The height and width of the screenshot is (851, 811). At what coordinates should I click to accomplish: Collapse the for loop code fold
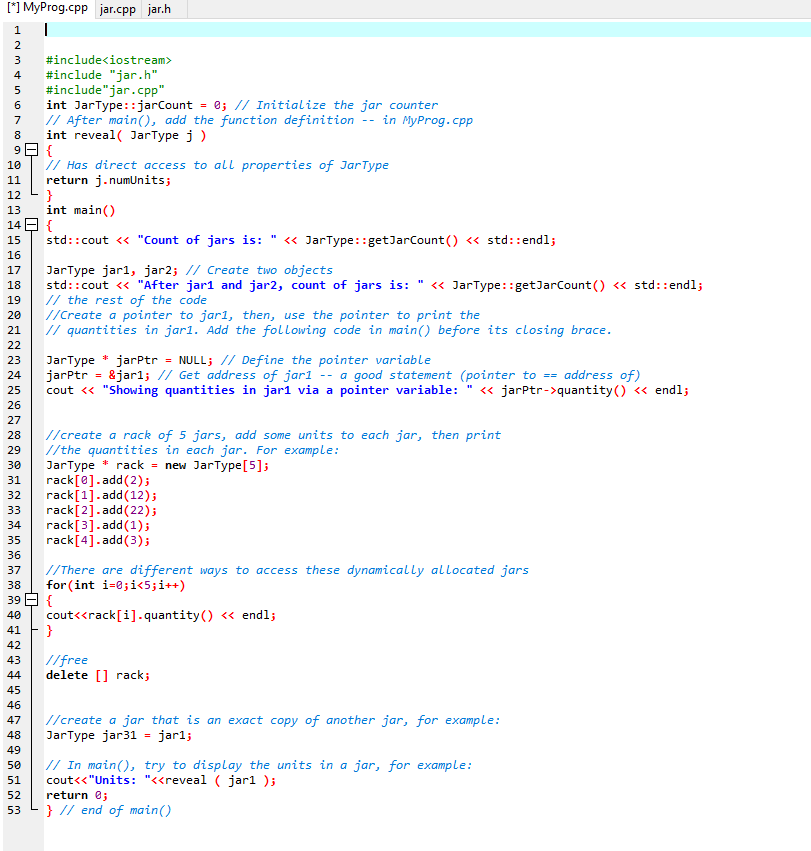[33, 599]
